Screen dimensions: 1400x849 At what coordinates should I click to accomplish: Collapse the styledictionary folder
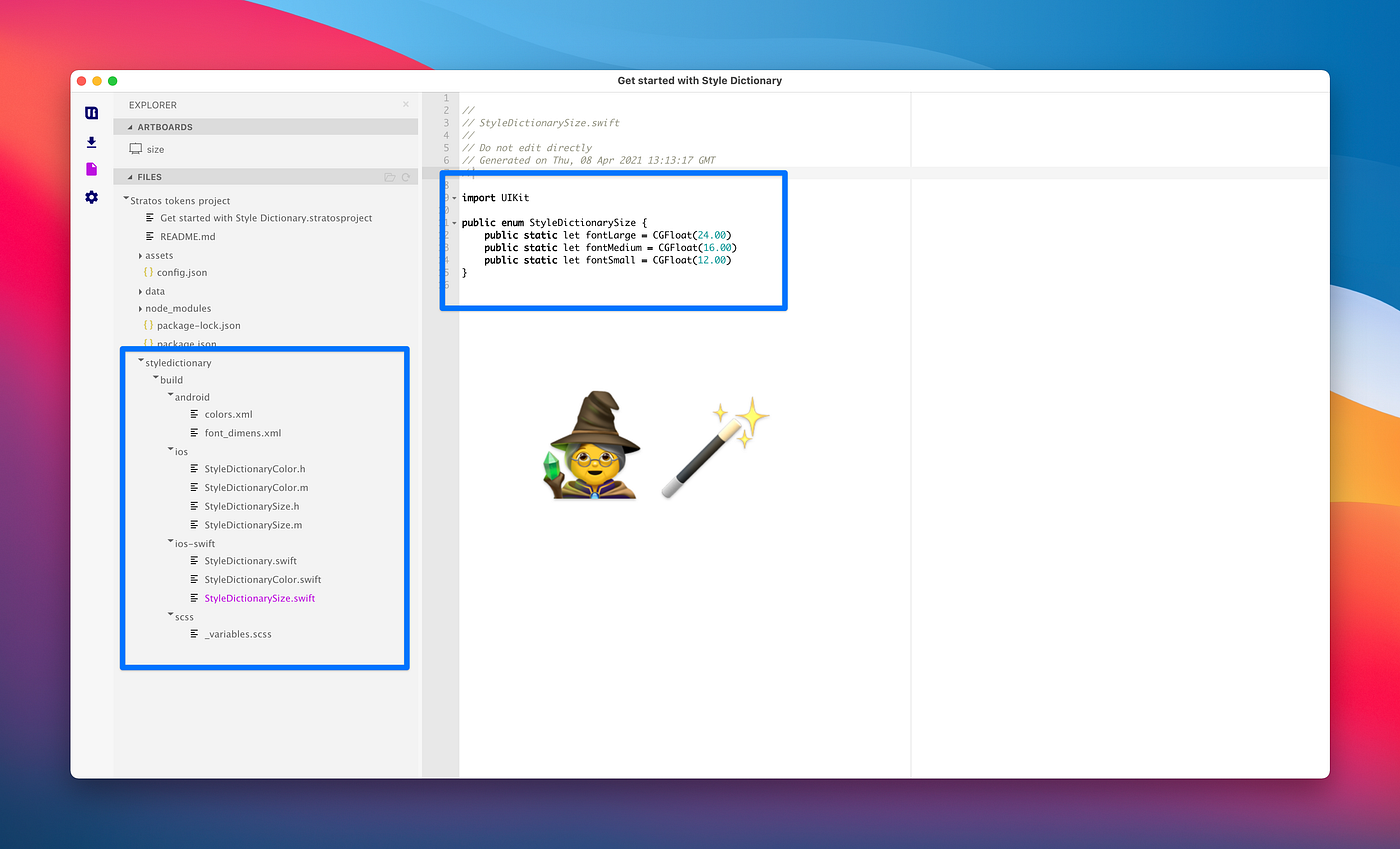[x=139, y=362]
